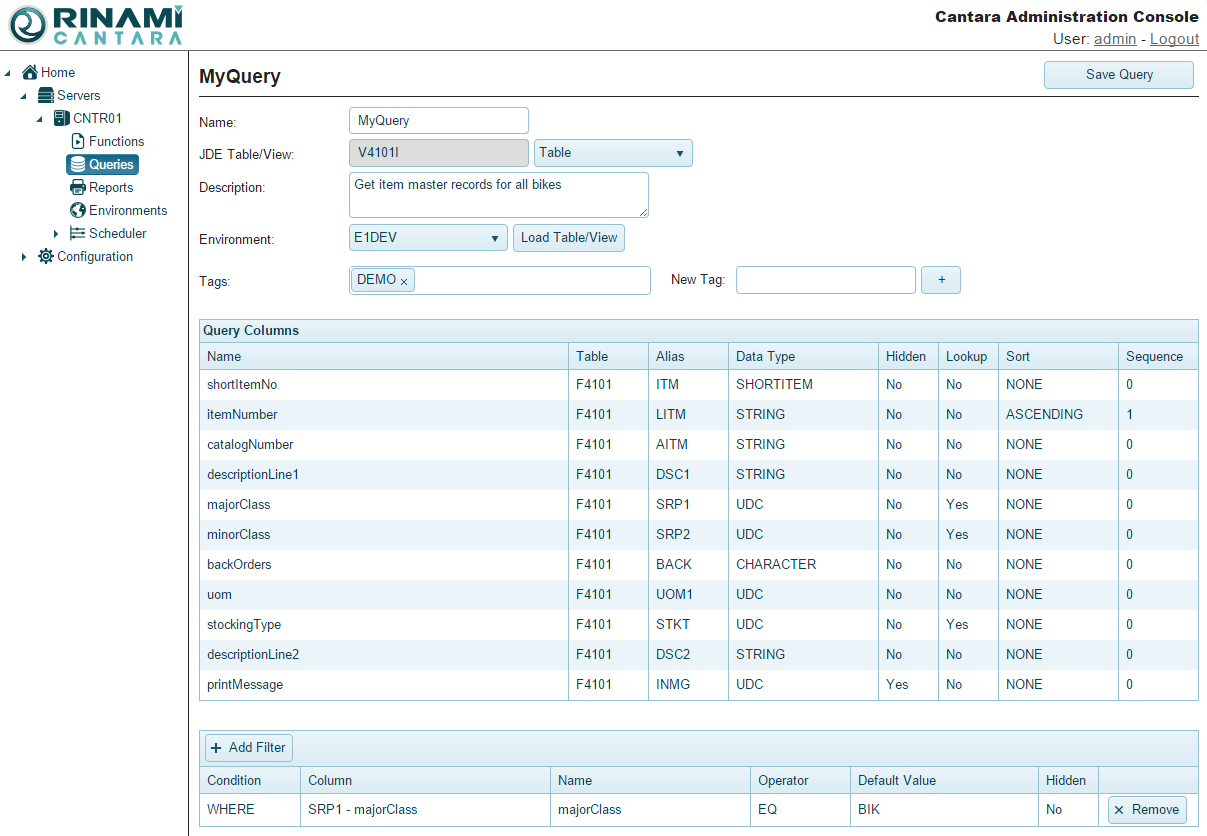Click the Environments globe icon
The width and height of the screenshot is (1207, 836).
click(78, 210)
